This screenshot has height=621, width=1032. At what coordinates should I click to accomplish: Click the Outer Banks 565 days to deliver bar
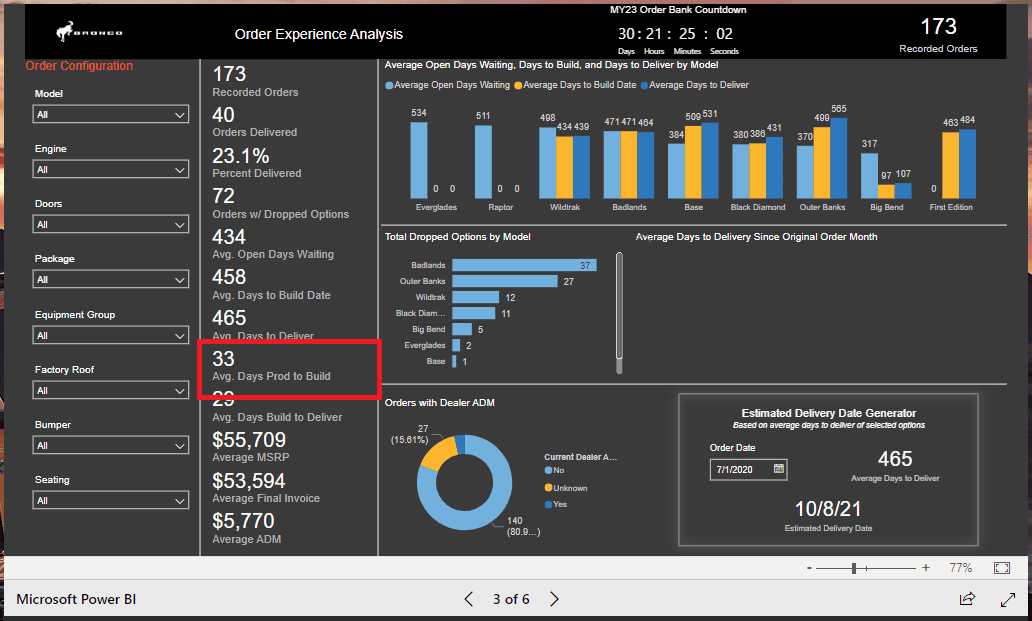point(838,158)
